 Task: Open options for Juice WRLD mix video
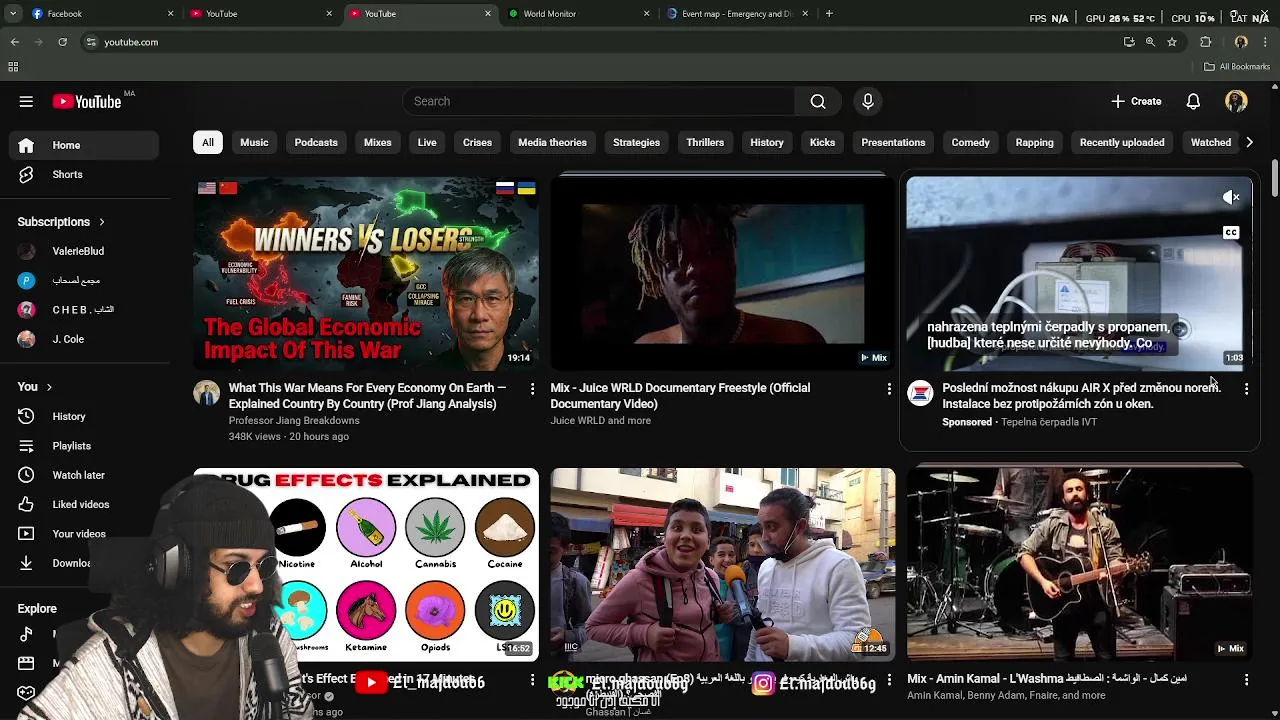(889, 388)
